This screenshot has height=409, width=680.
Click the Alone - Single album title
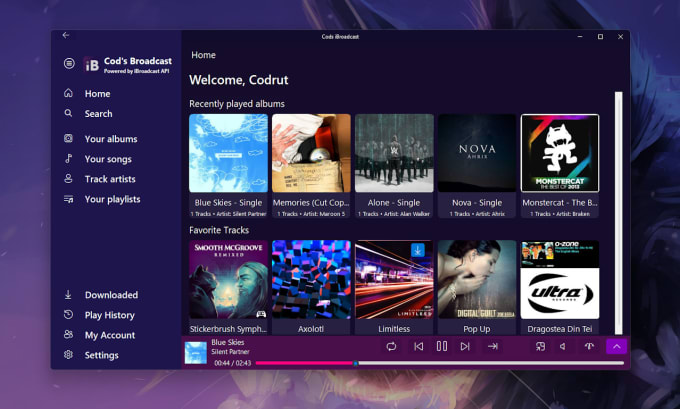coord(394,203)
